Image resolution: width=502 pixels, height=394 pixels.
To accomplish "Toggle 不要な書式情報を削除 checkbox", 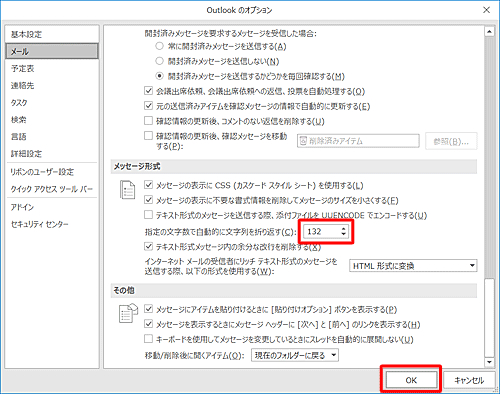I will tap(148, 200).
